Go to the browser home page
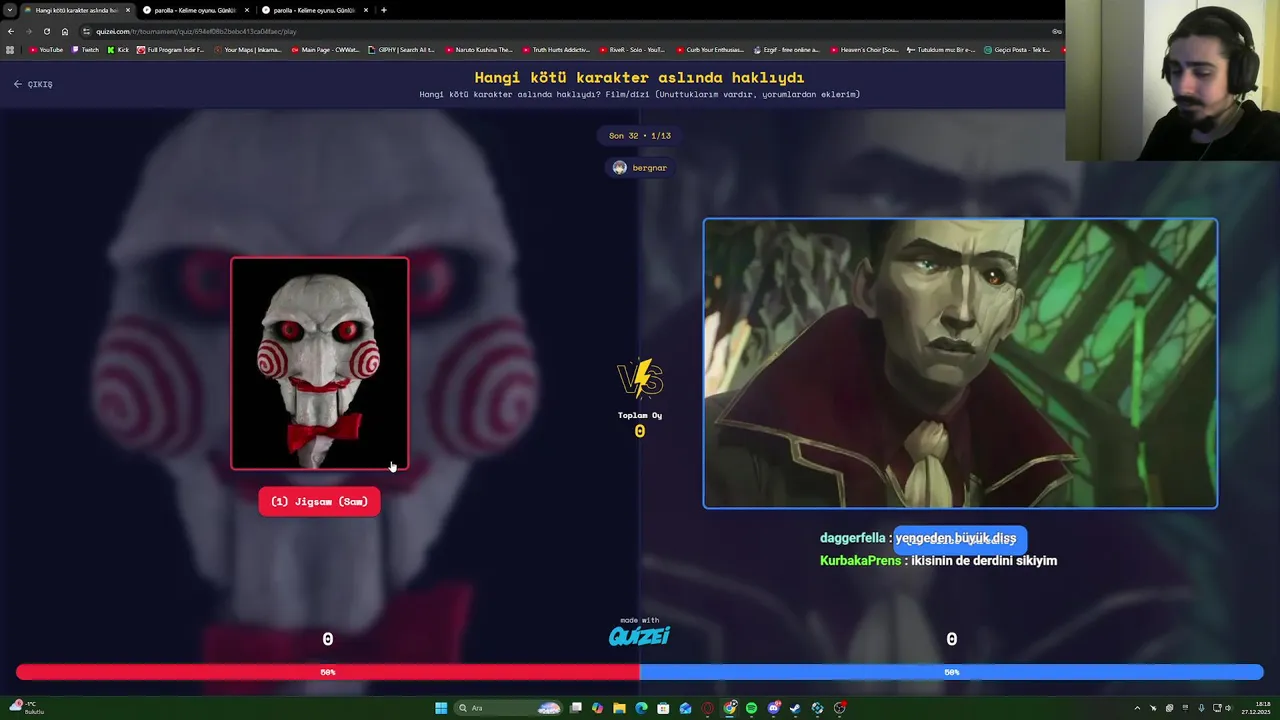Screen dimensions: 1280x720 tap(65, 31)
